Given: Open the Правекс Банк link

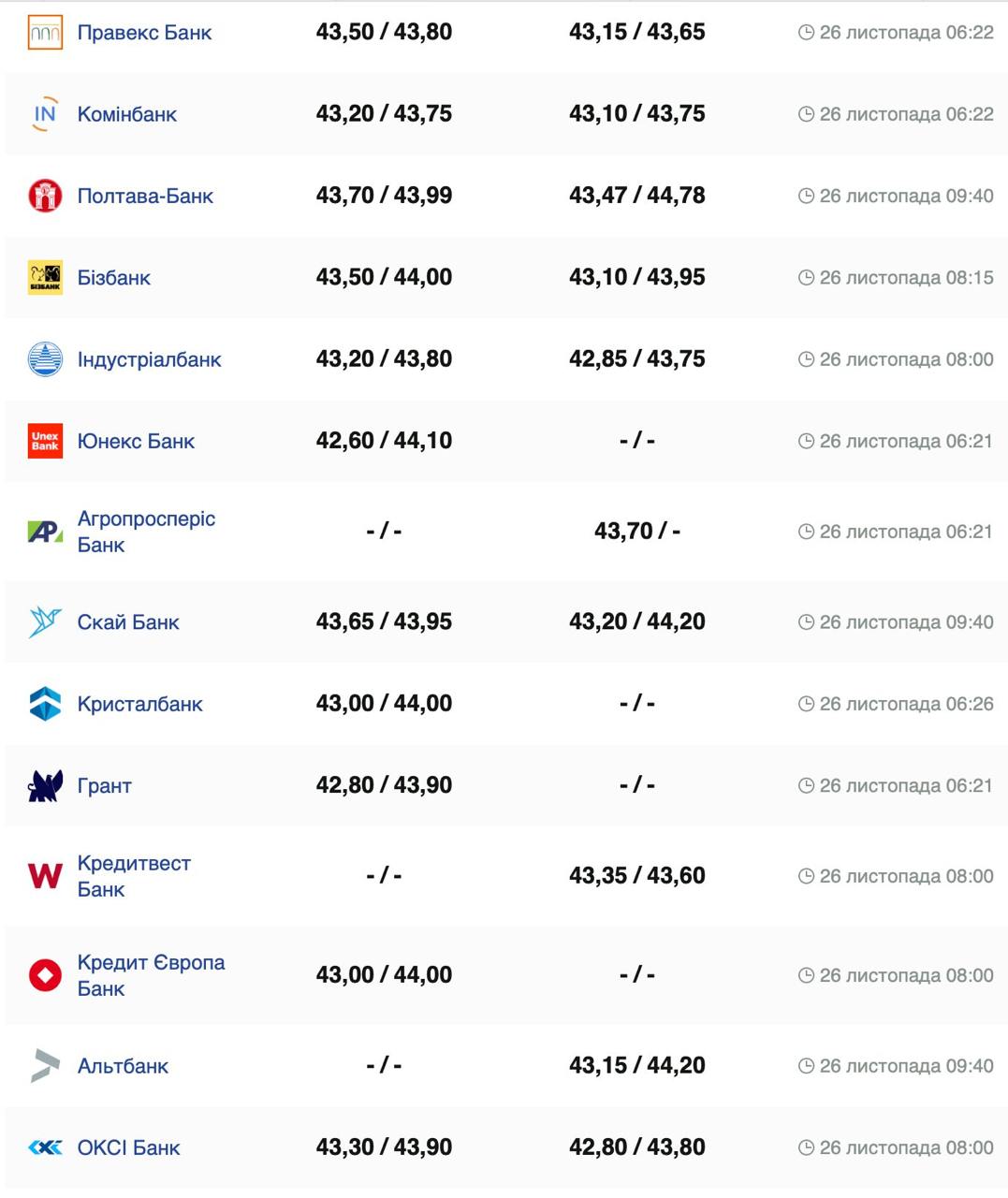Looking at the screenshot, I should tap(144, 33).
